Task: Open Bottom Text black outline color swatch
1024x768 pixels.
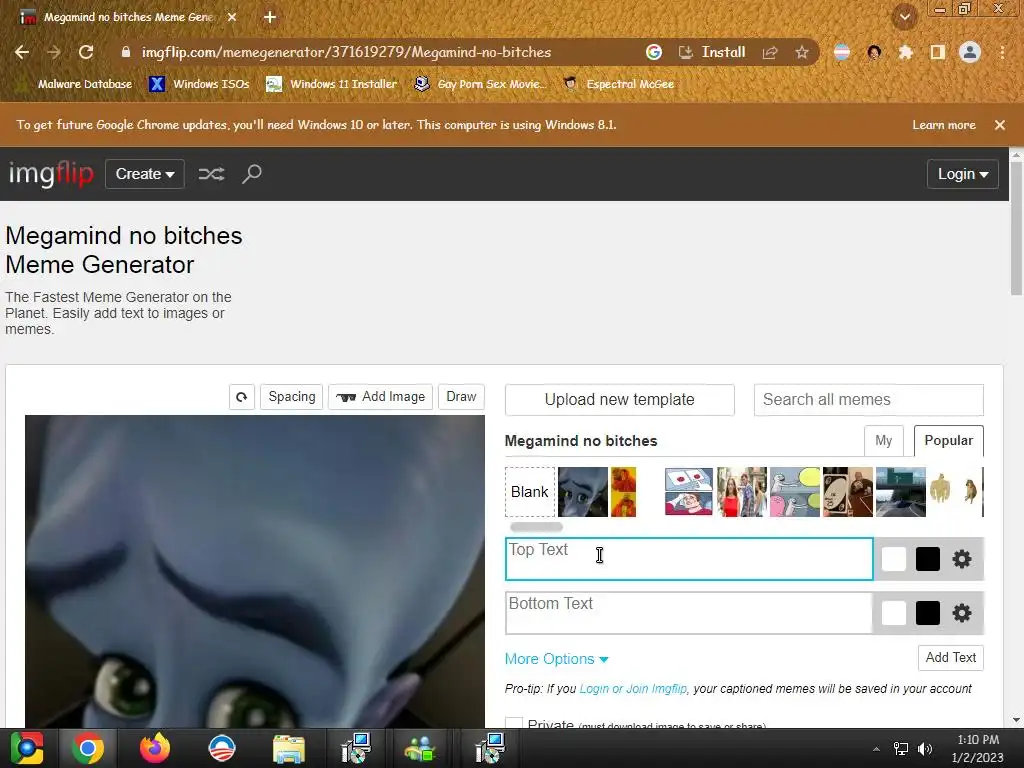Action: pos(927,613)
